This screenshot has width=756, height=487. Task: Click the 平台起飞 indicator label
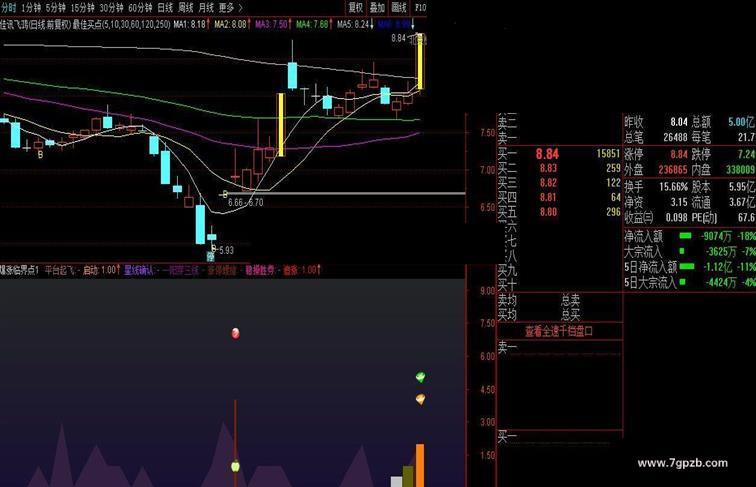click(x=60, y=270)
